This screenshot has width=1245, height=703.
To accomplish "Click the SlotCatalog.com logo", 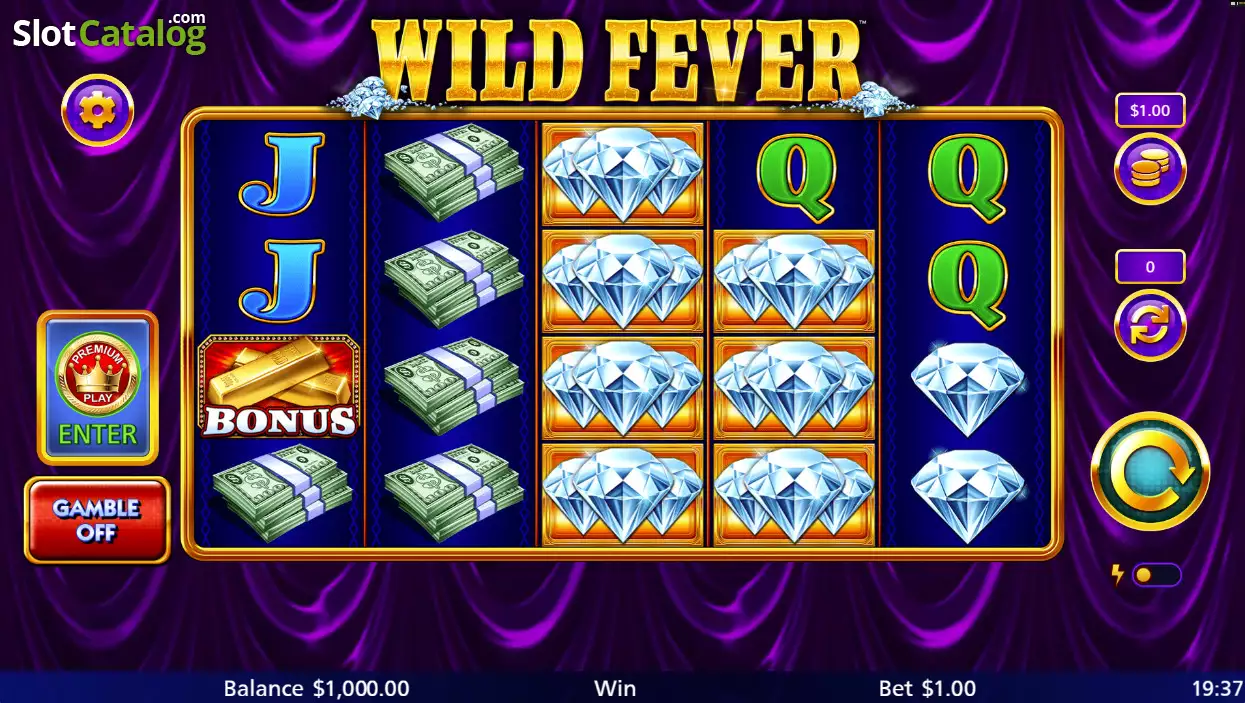I will 110,32.
